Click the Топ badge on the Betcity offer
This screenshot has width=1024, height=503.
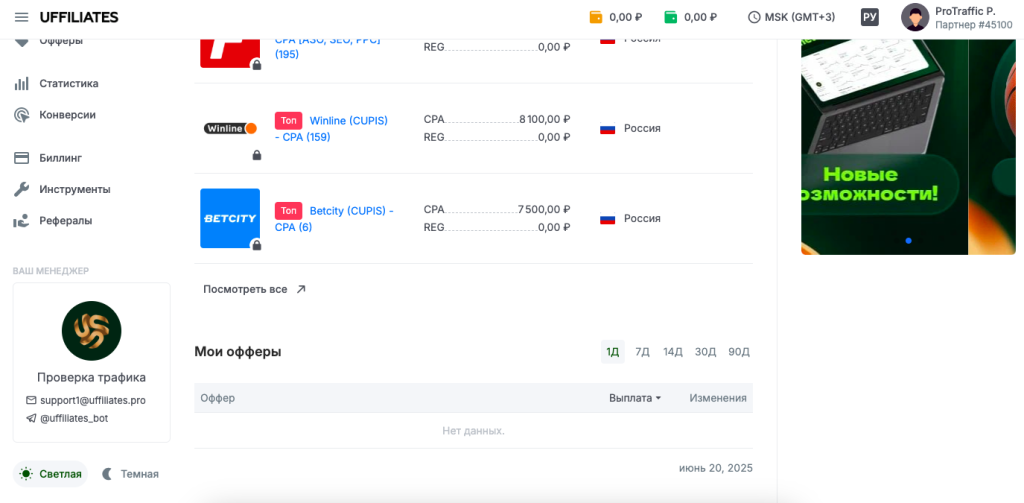pos(288,211)
